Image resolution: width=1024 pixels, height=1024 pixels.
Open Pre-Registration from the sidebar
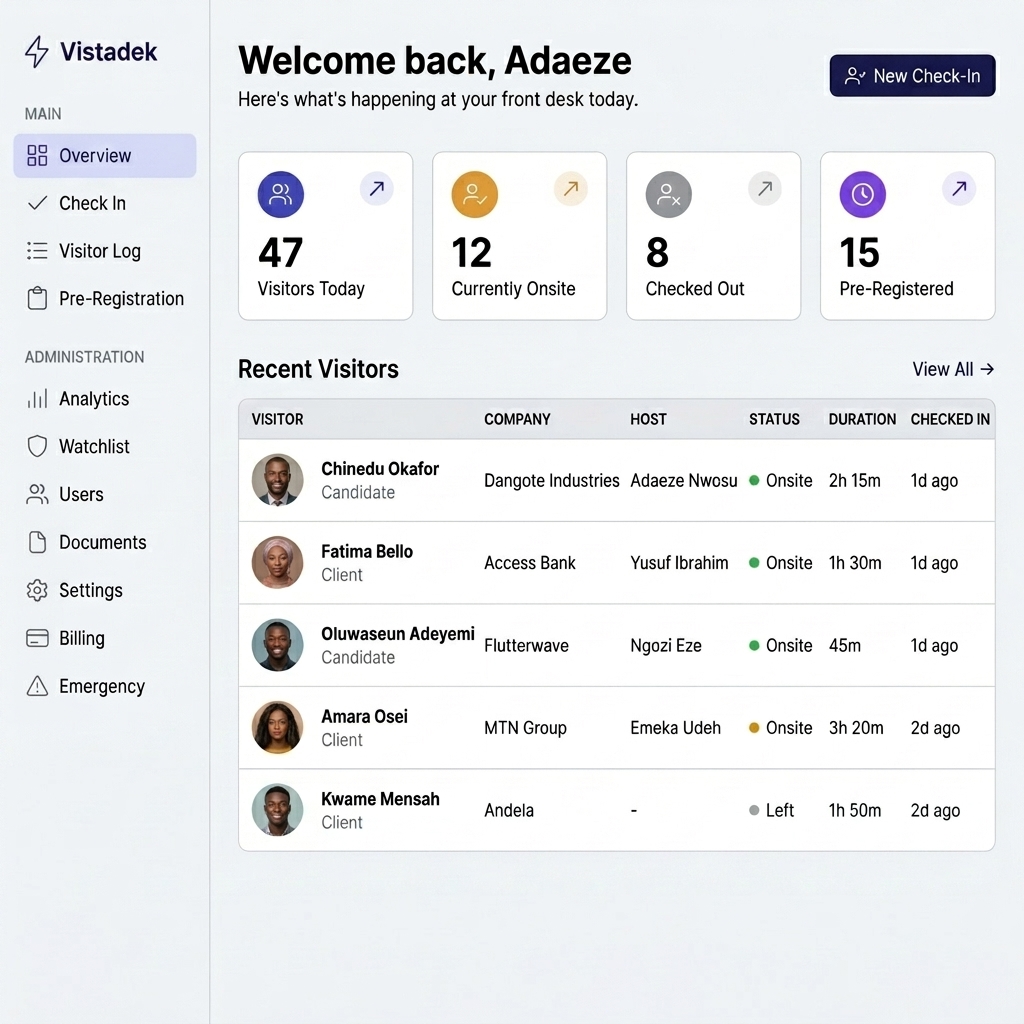point(120,299)
